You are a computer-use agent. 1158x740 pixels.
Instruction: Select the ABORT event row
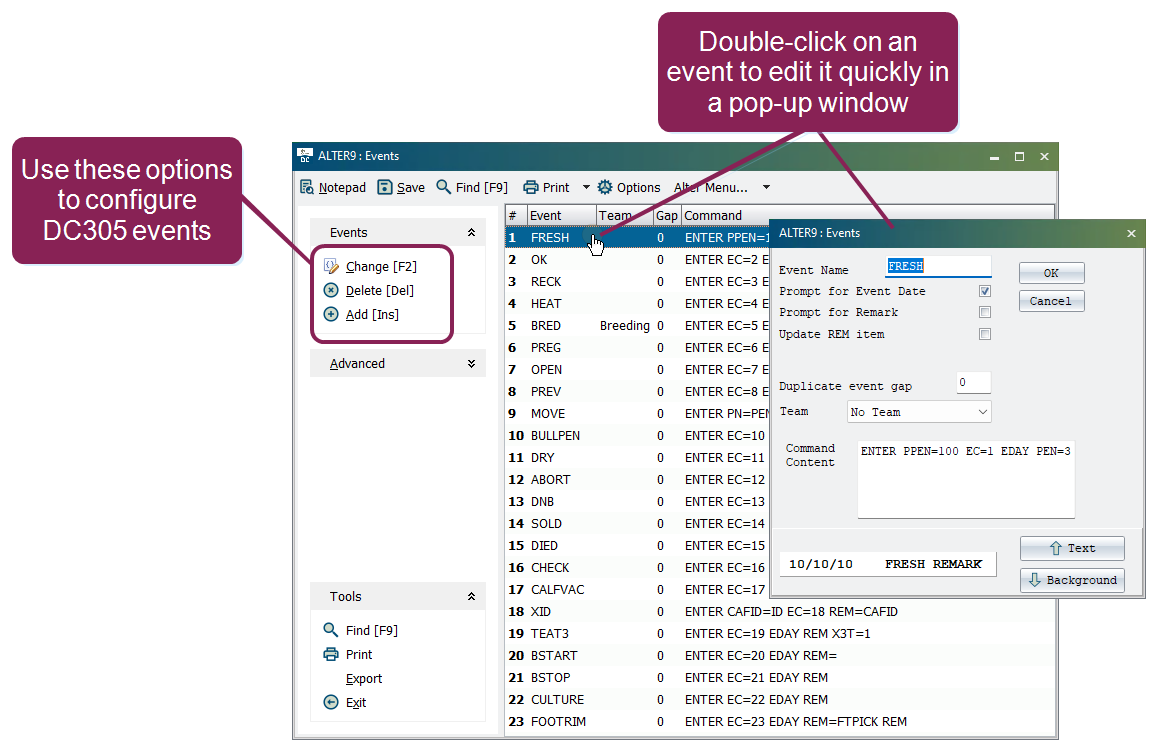[x=637, y=479]
